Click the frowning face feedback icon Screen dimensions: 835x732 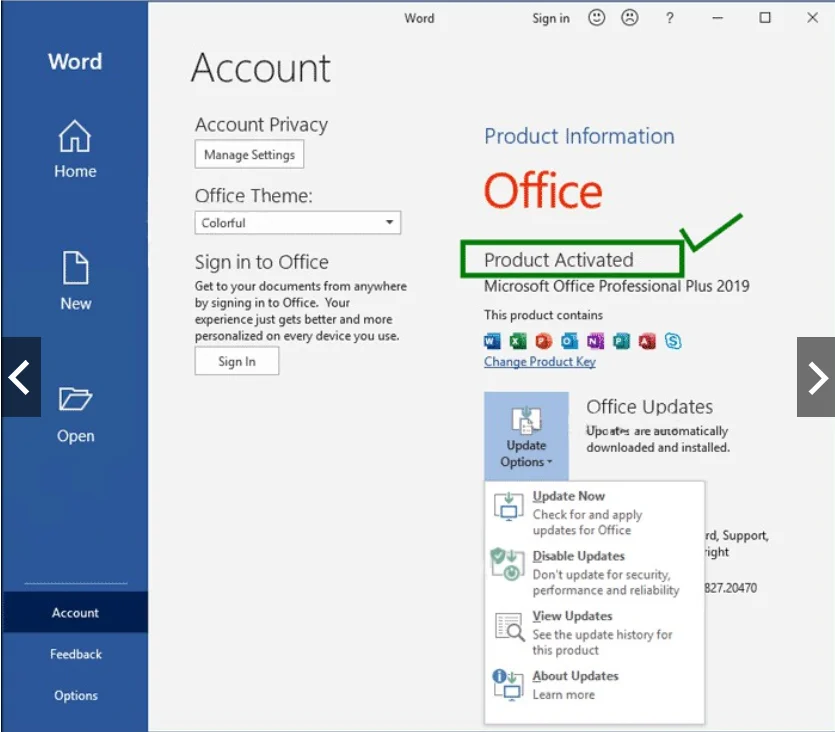[630, 18]
